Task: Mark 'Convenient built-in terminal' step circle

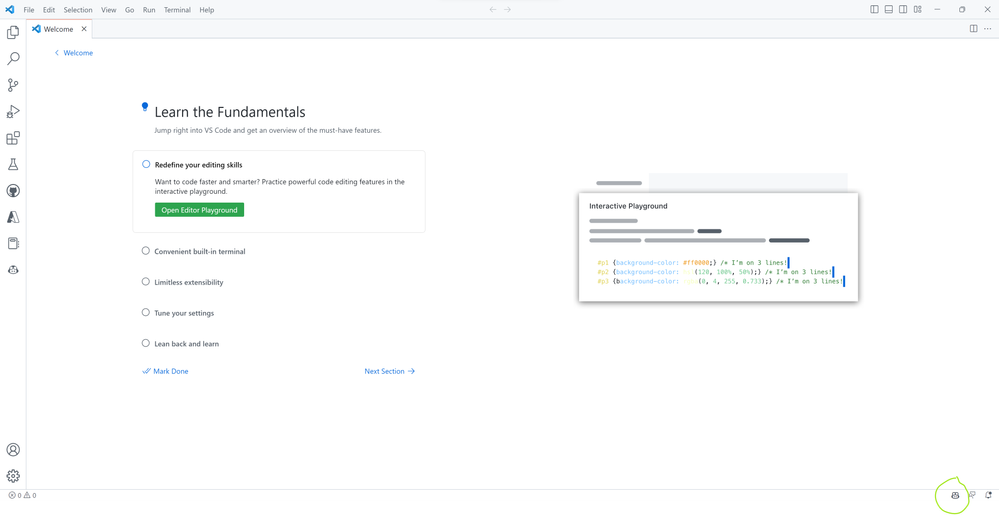Action: [x=146, y=251]
